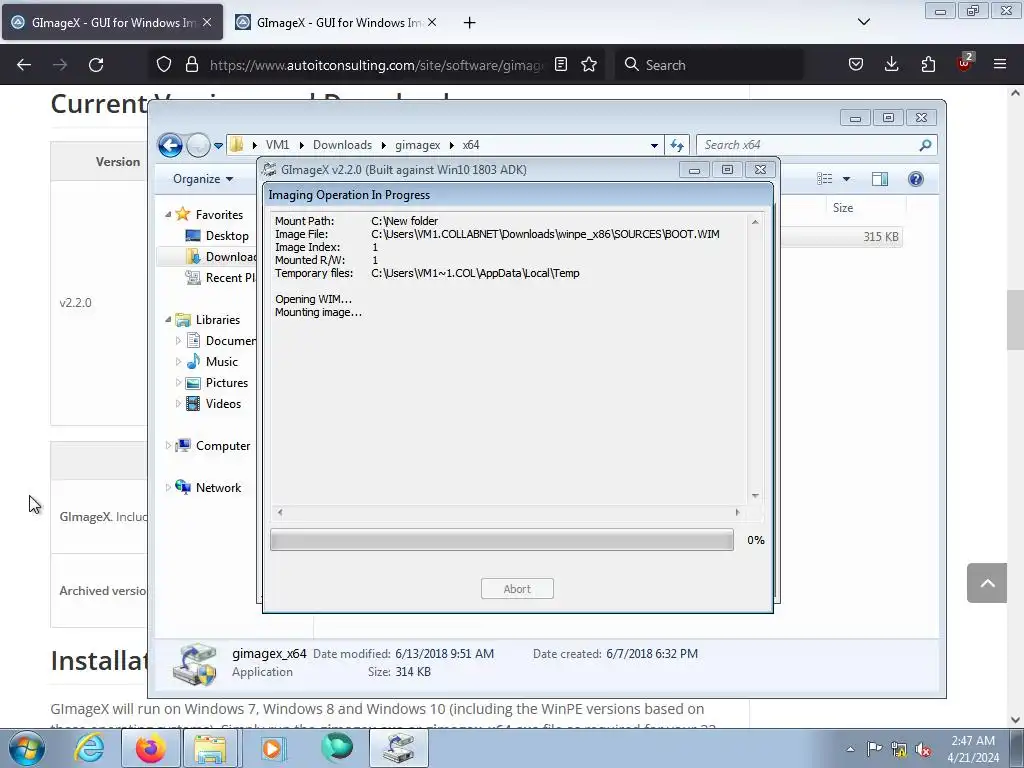Expand the Documents library node

coord(178,340)
